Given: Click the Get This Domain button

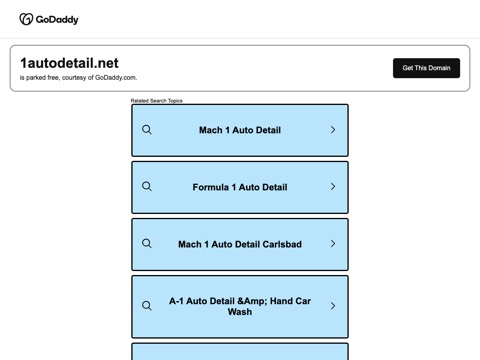Looking at the screenshot, I should tap(426, 68).
